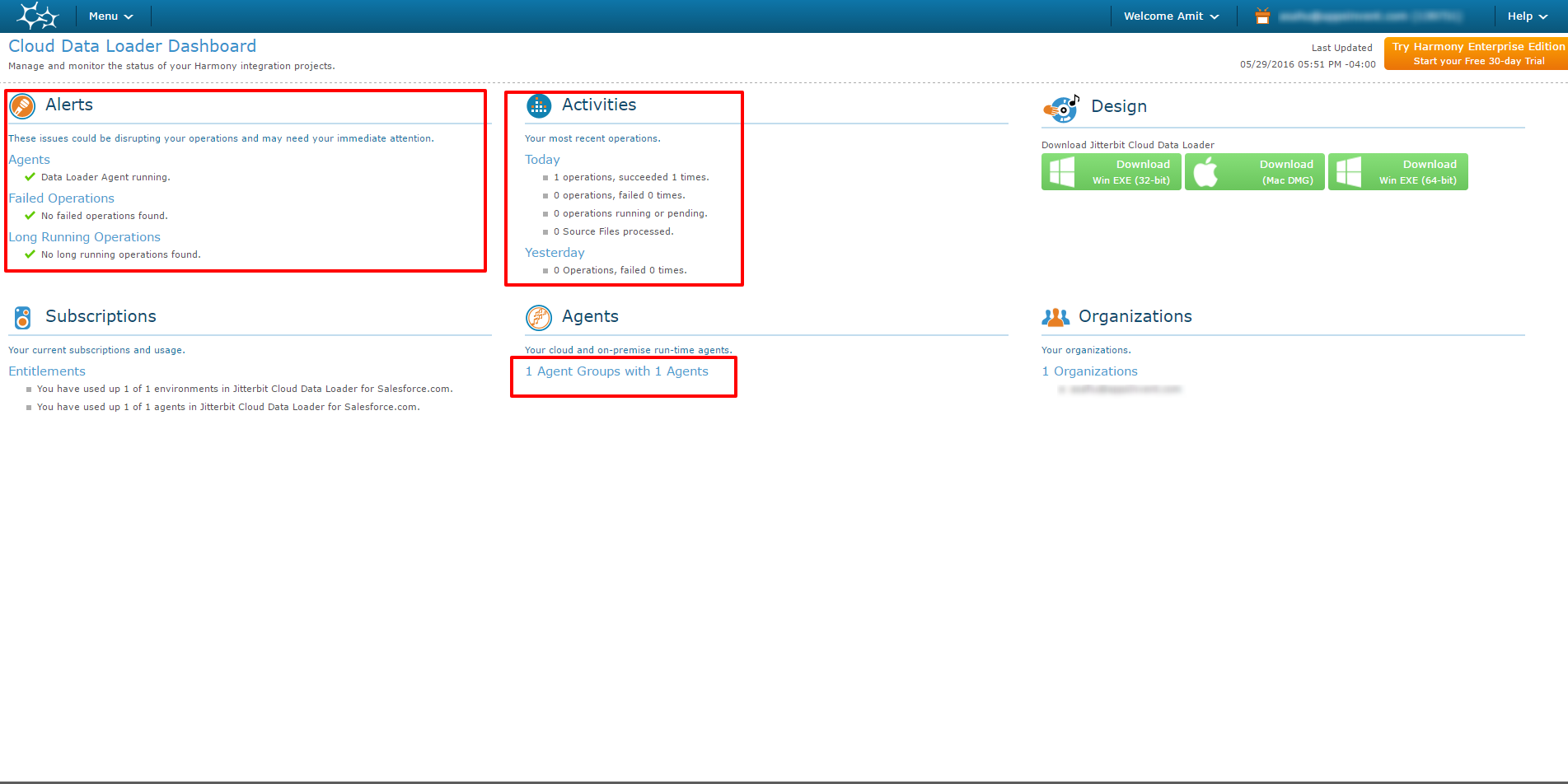Image resolution: width=1568 pixels, height=784 pixels.
Task: Expand the Welcome Amit user menu
Action: tap(1171, 16)
